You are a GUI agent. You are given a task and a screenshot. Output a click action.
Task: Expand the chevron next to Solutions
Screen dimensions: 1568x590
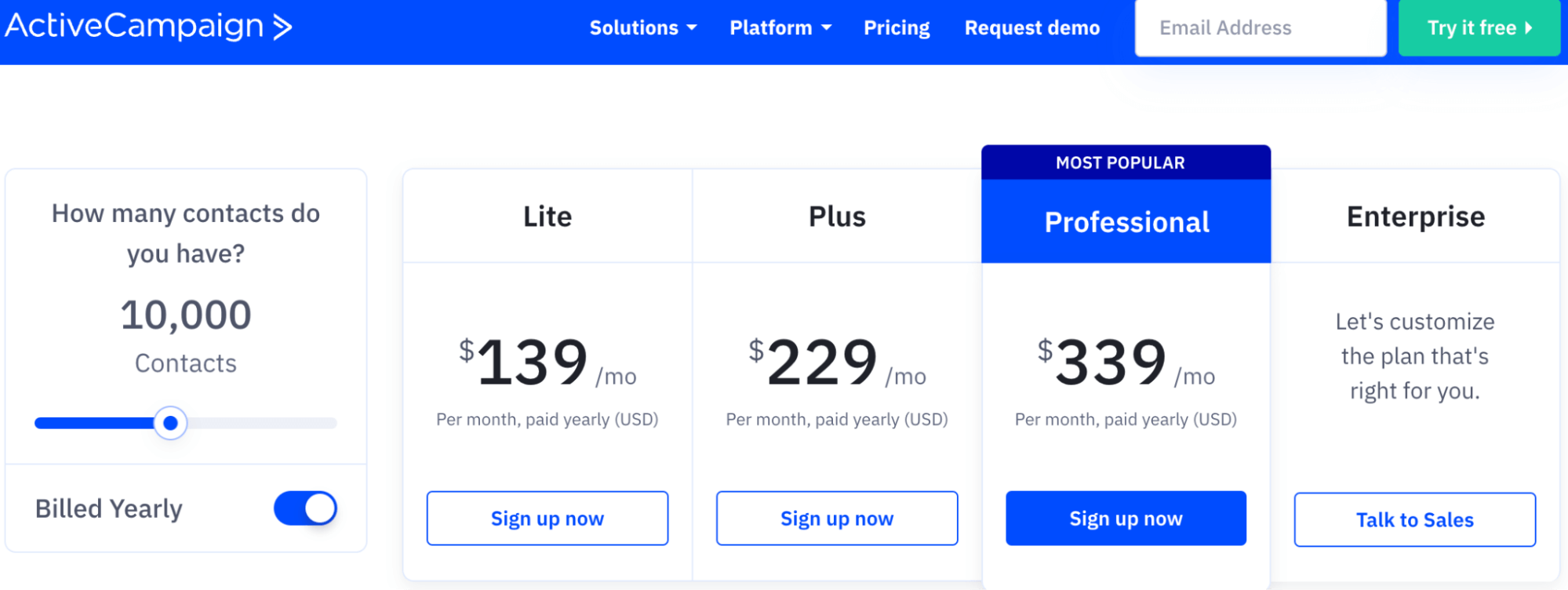(x=691, y=29)
